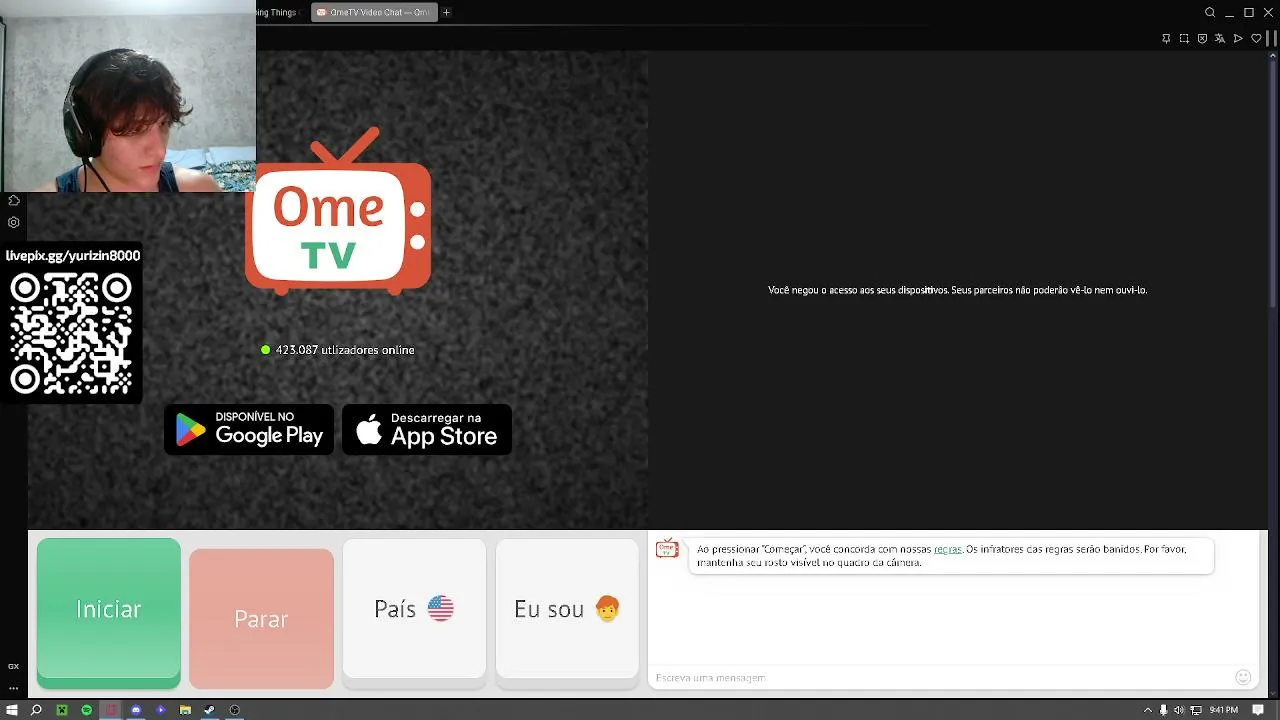Click the 423.087 utilizadores online text
Viewport: 1280px width, 720px height.
(x=344, y=350)
